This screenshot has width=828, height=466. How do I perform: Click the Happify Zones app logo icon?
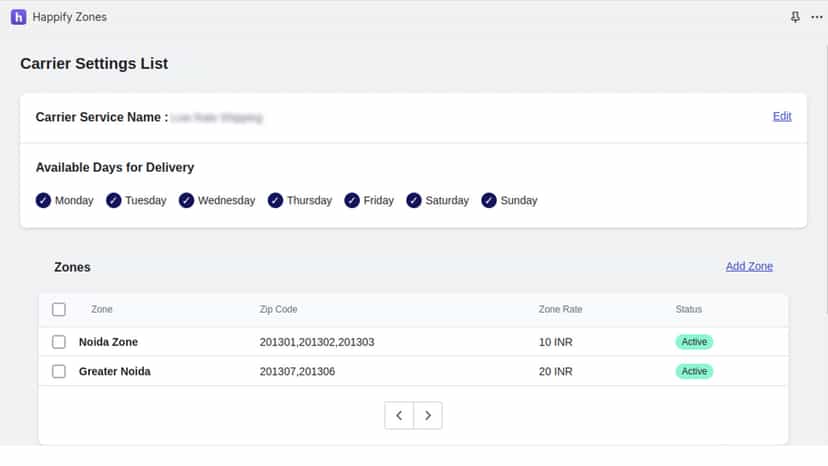coord(18,17)
